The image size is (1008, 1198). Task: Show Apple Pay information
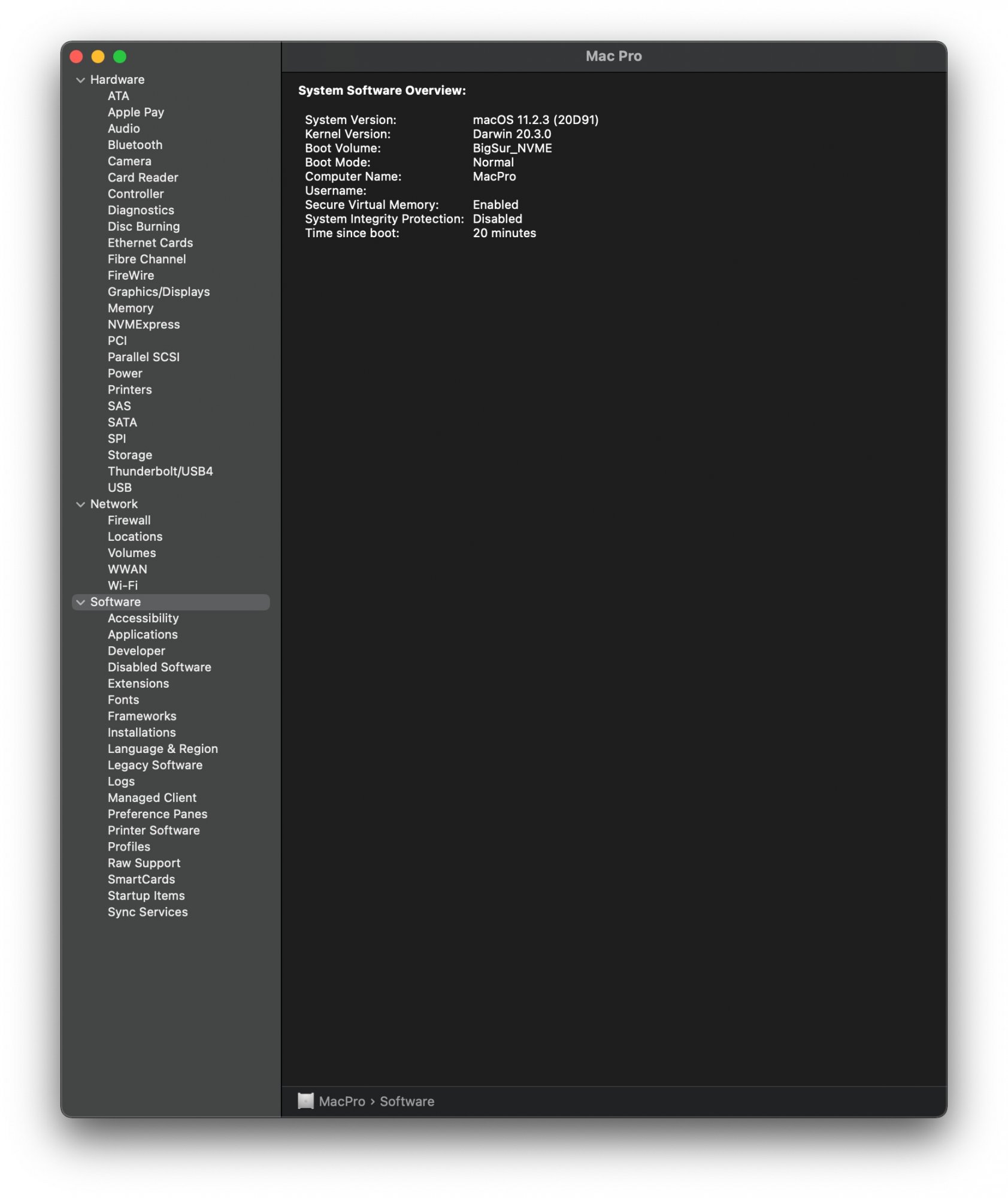[136, 112]
